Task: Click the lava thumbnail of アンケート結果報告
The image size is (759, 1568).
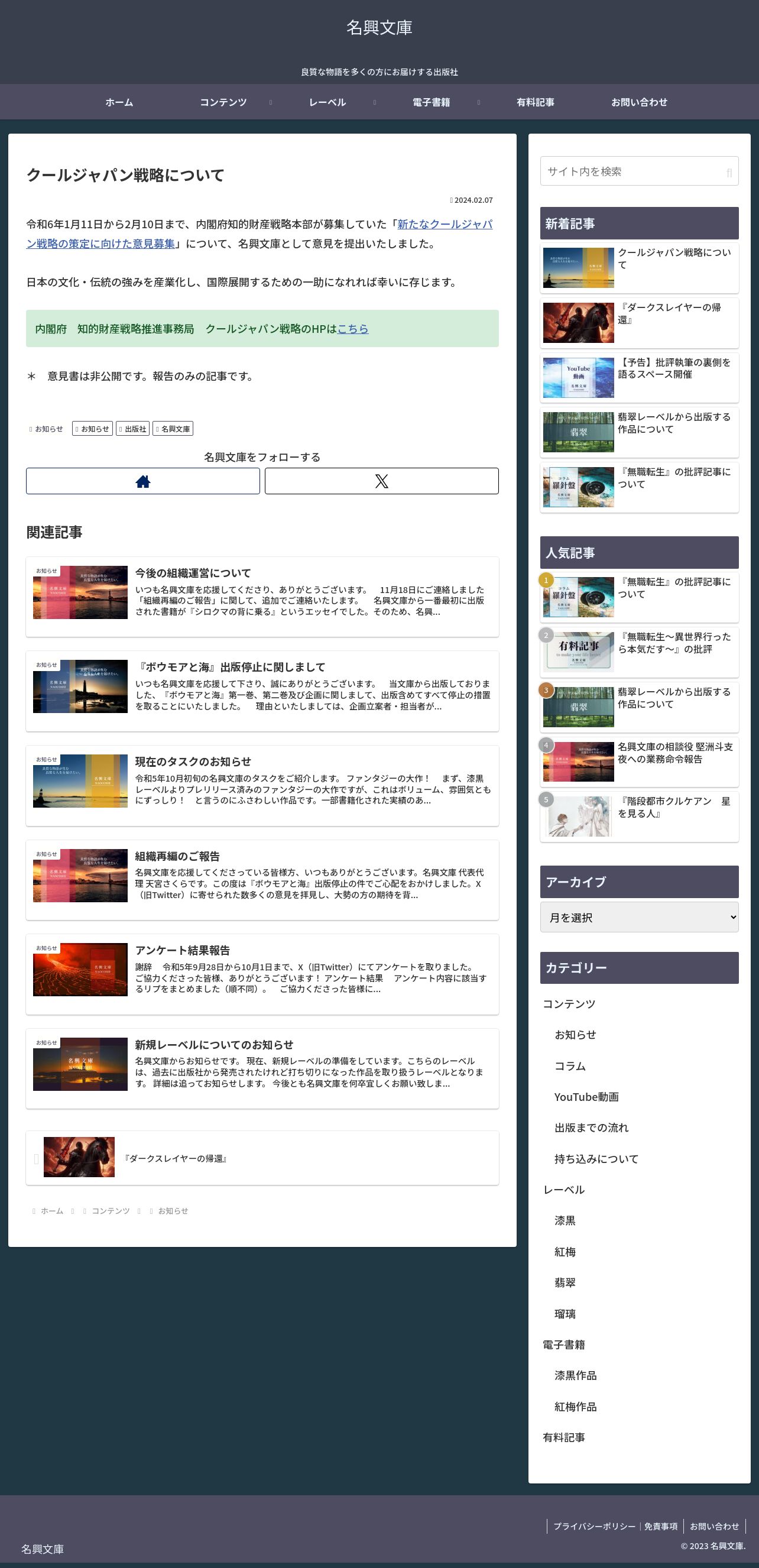Action: pos(80,970)
